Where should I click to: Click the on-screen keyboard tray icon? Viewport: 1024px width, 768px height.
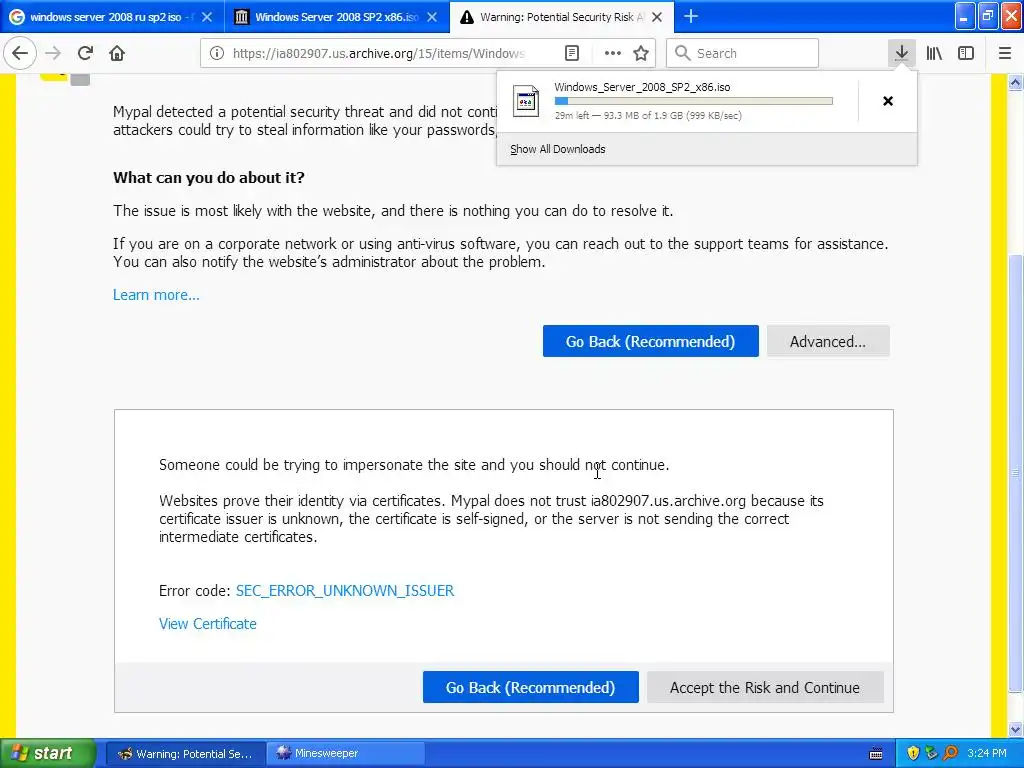click(x=876, y=754)
